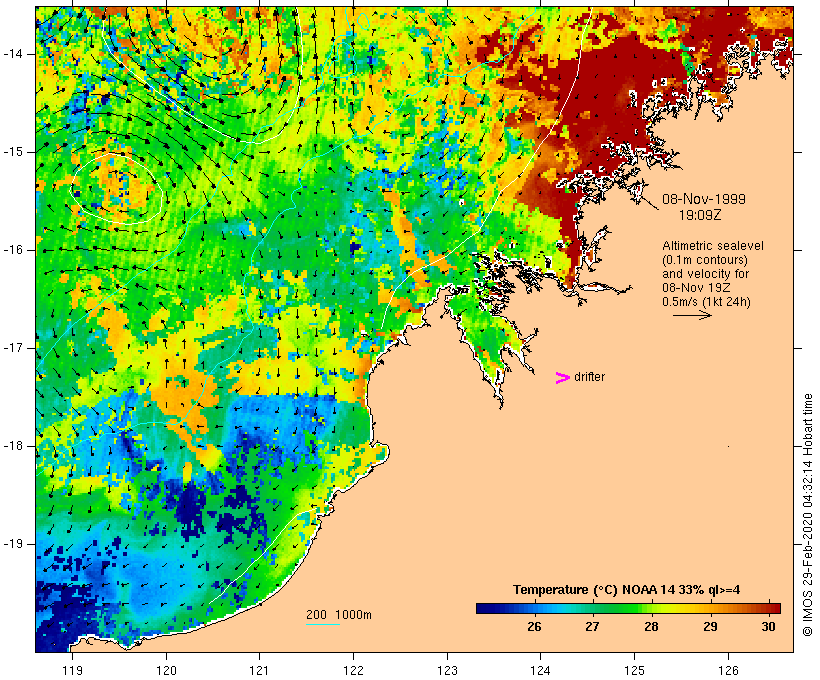
Task: Click the temperature color bar
Action: point(628,608)
